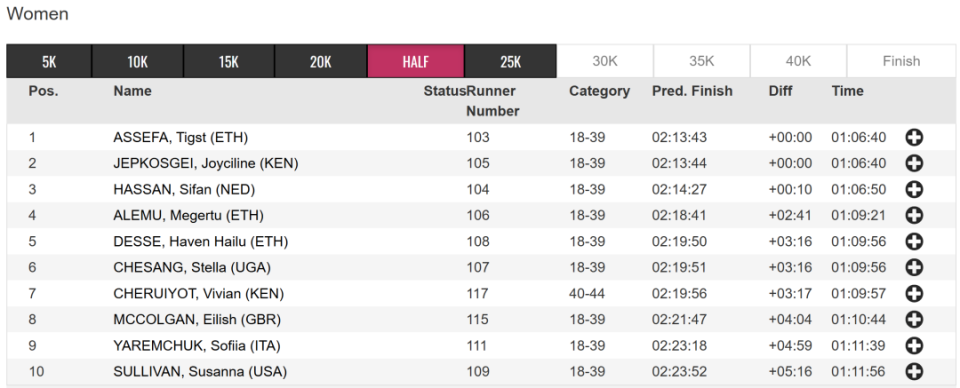
Task: Open the 15K split tab
Action: (x=229, y=61)
